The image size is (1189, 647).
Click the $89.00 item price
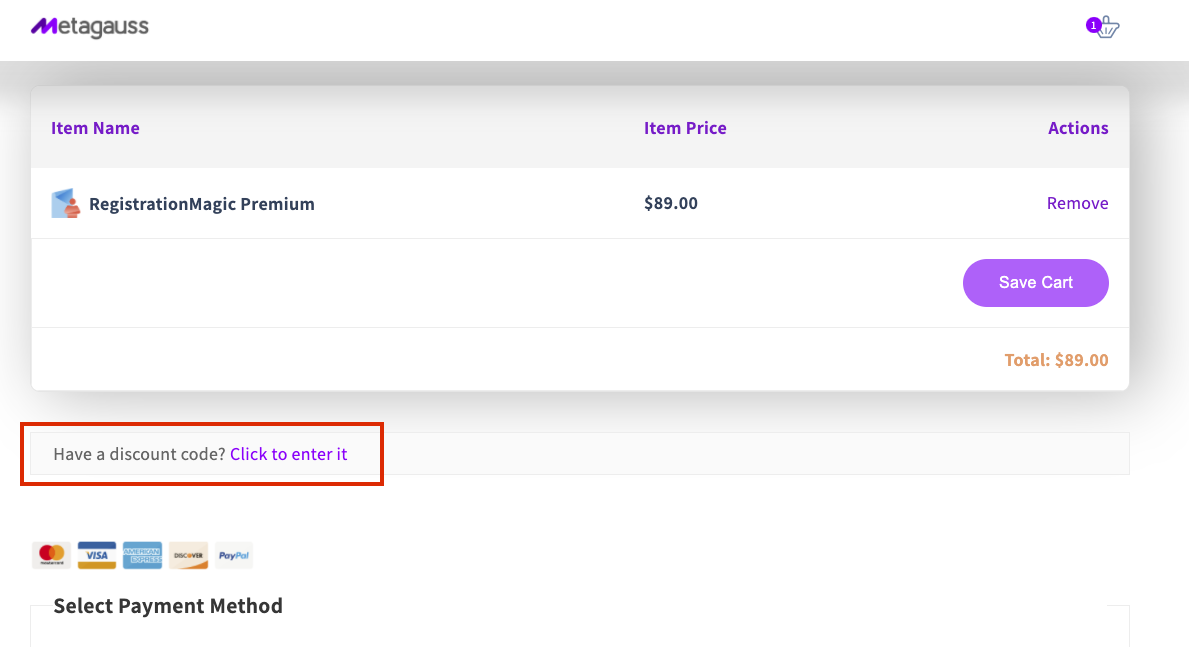point(670,203)
